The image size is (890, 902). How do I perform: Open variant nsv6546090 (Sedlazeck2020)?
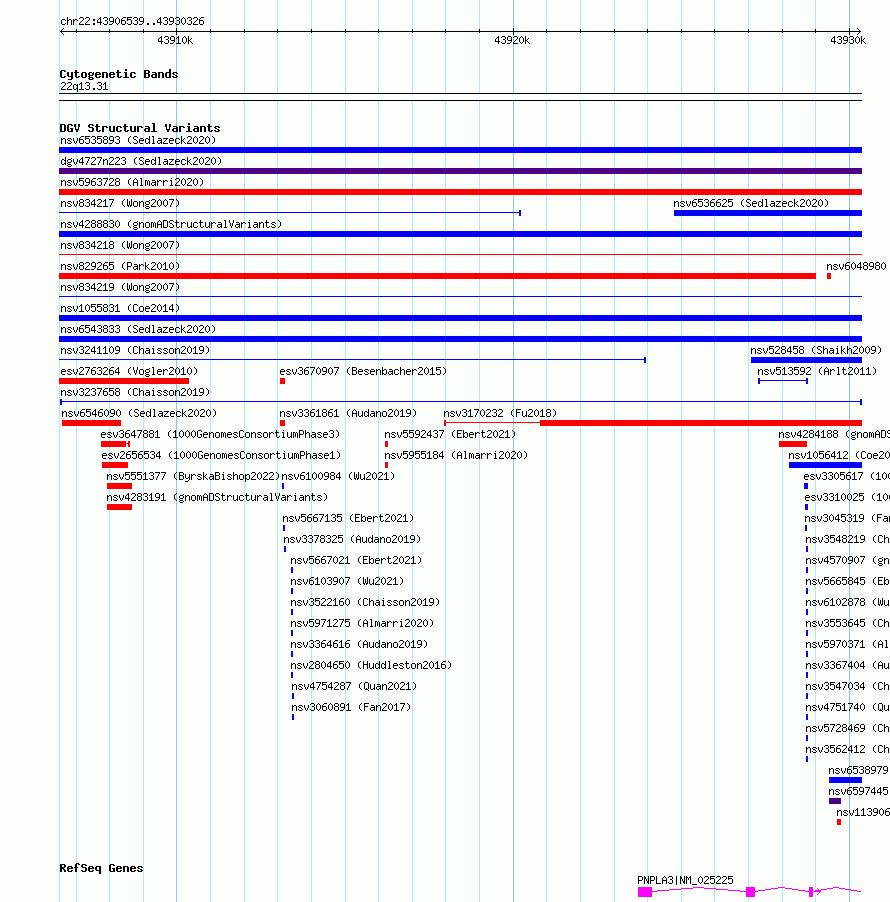tap(139, 414)
